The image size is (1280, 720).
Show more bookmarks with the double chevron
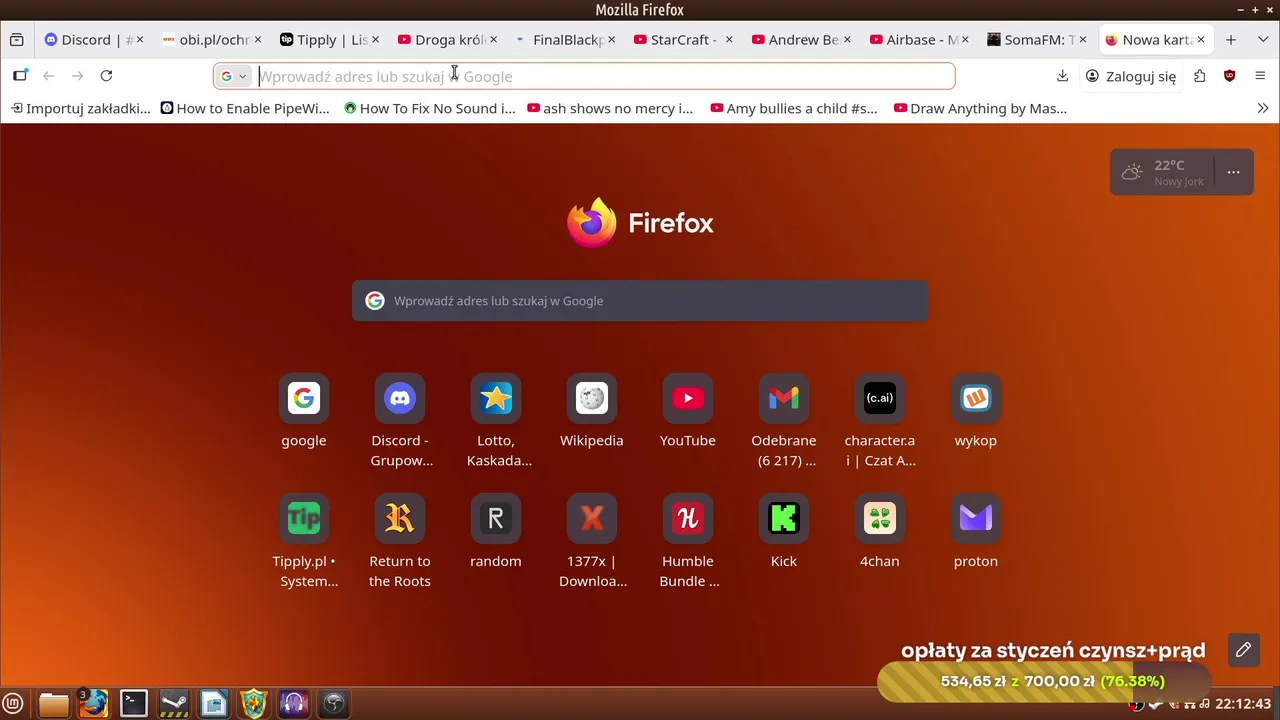[x=1263, y=108]
